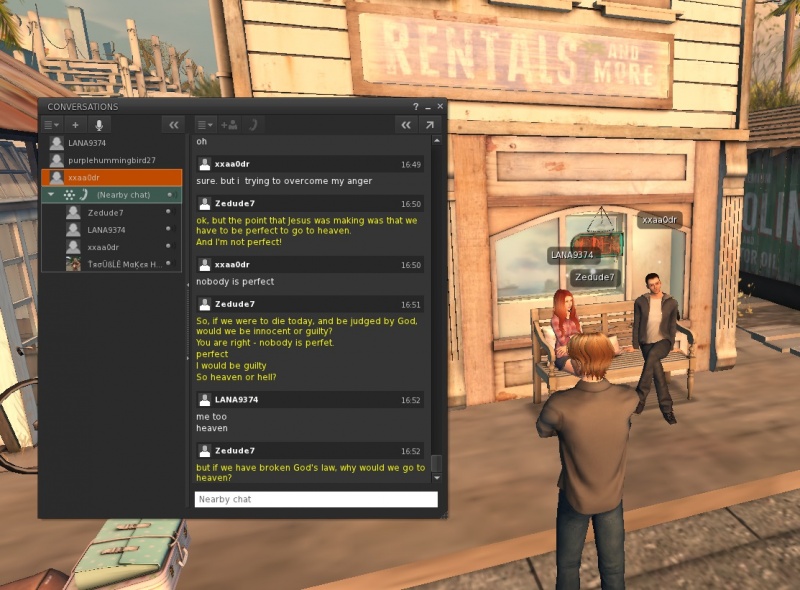
Task: Click Zedude7's avatar icon in chat message
Action: [205, 203]
